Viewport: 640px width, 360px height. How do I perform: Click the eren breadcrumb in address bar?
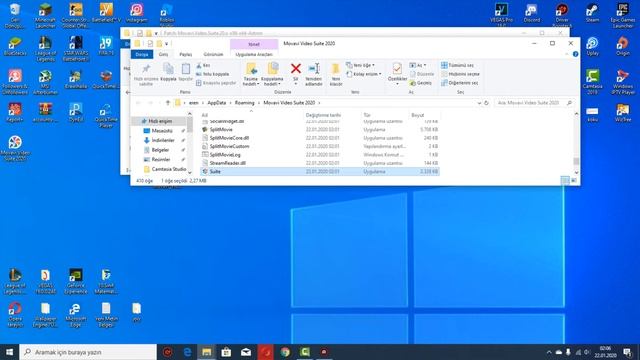click(193, 103)
